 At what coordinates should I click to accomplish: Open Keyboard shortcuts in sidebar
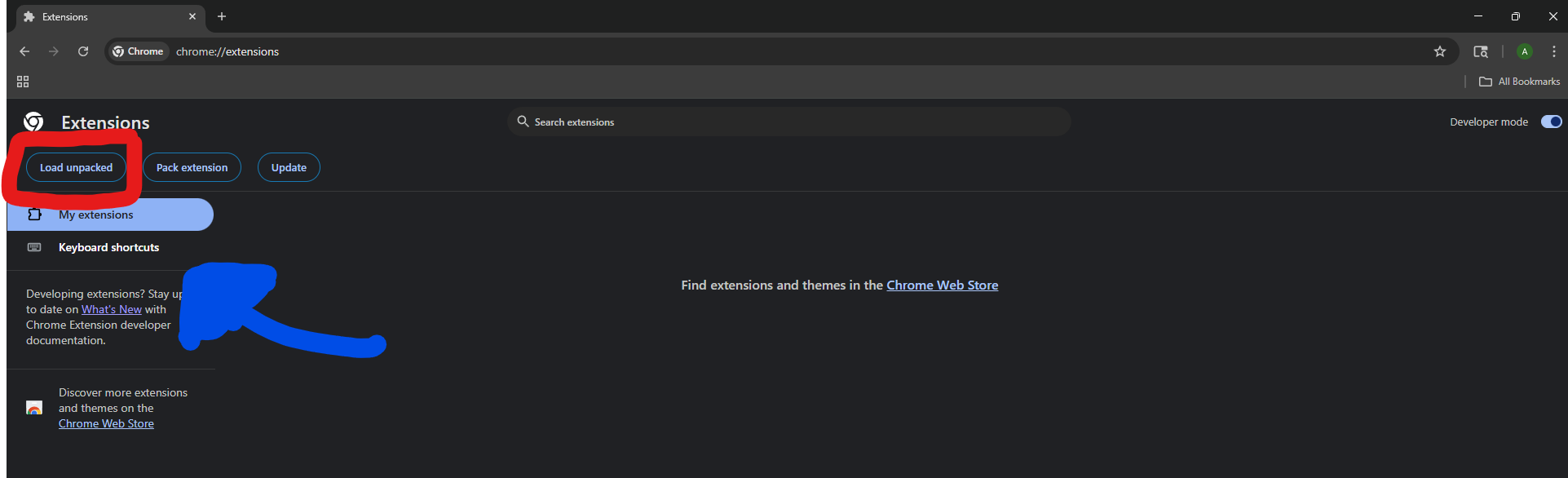pyautogui.click(x=108, y=247)
